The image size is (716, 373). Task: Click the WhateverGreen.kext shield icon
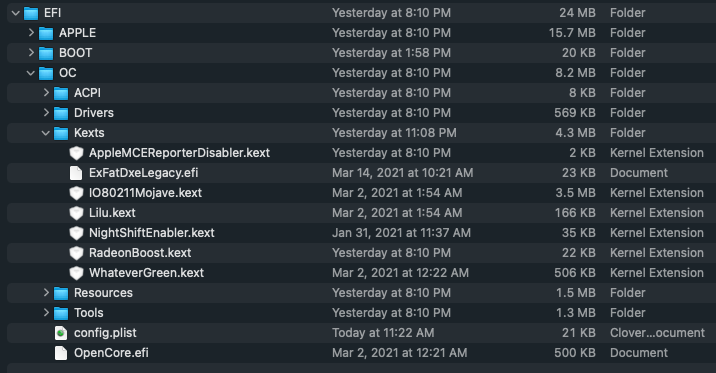(x=76, y=273)
